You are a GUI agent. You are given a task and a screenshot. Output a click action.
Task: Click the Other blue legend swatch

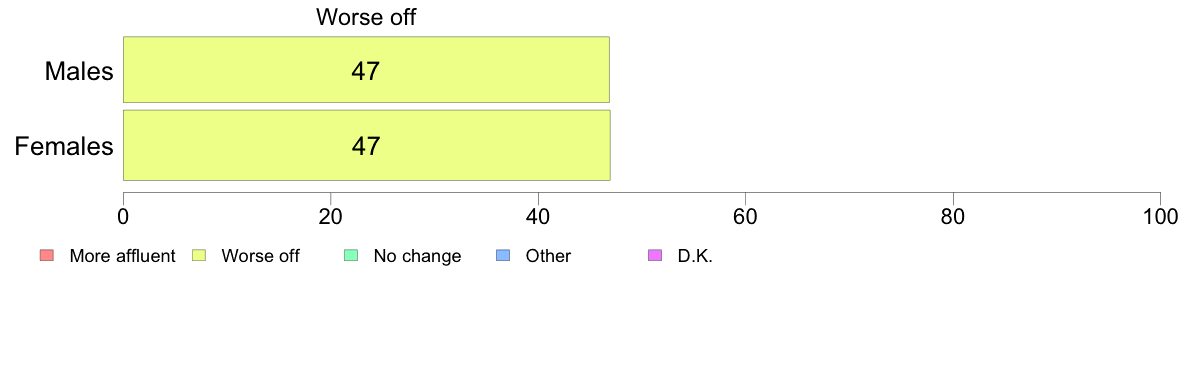click(502, 256)
